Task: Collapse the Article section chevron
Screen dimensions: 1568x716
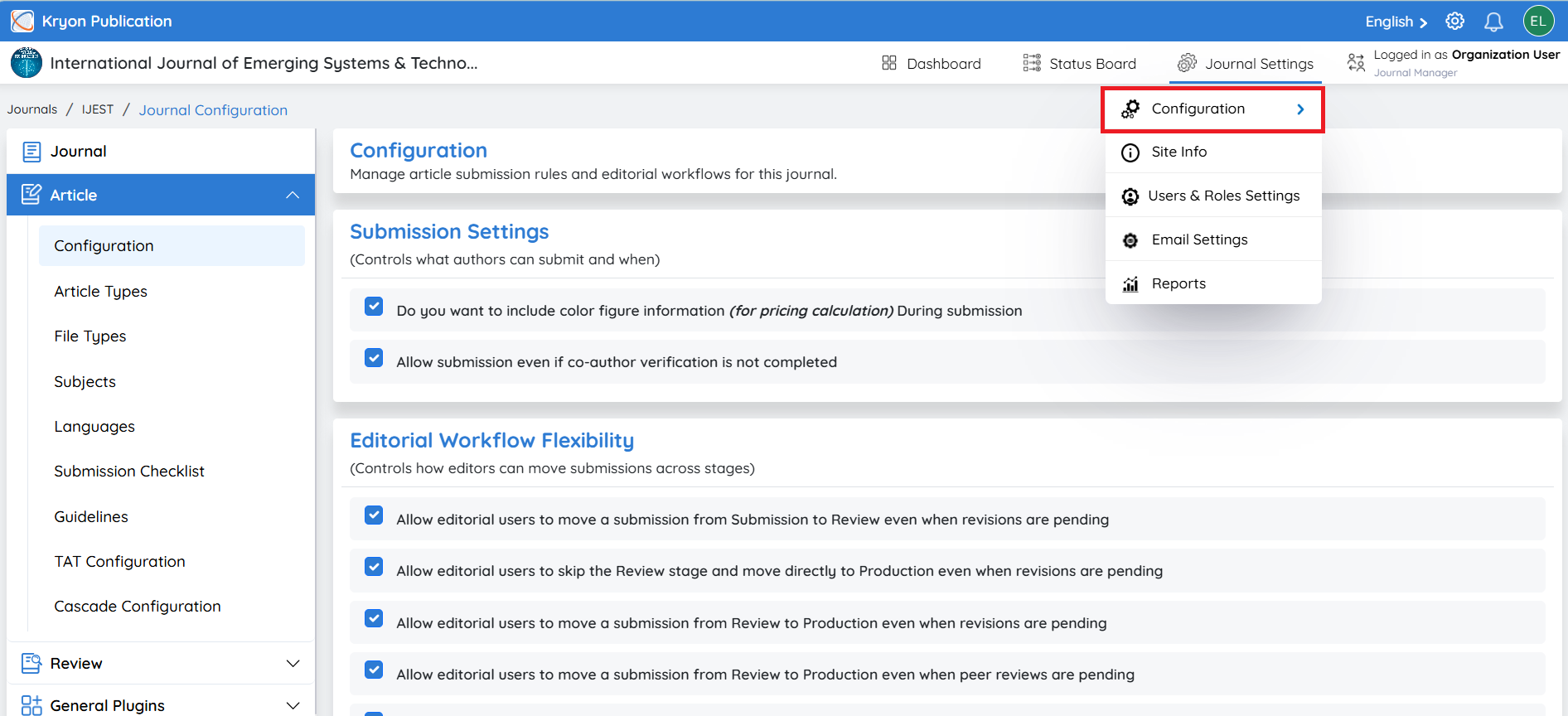Action: [293, 195]
